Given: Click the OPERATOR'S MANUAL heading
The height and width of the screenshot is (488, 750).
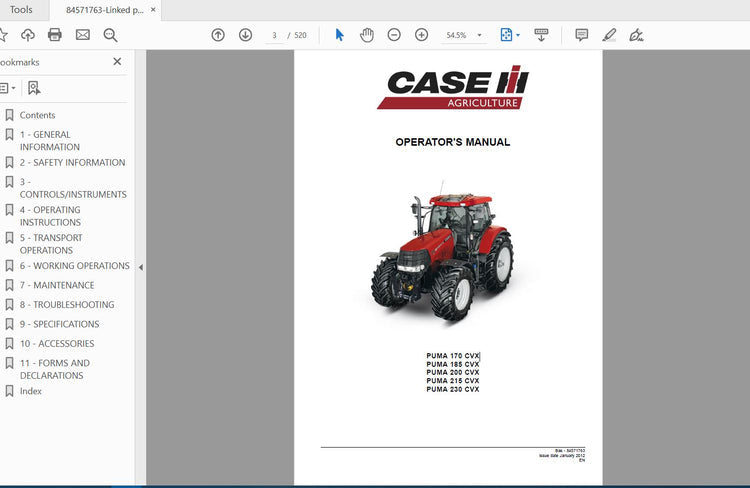Looking at the screenshot, I should 452,142.
